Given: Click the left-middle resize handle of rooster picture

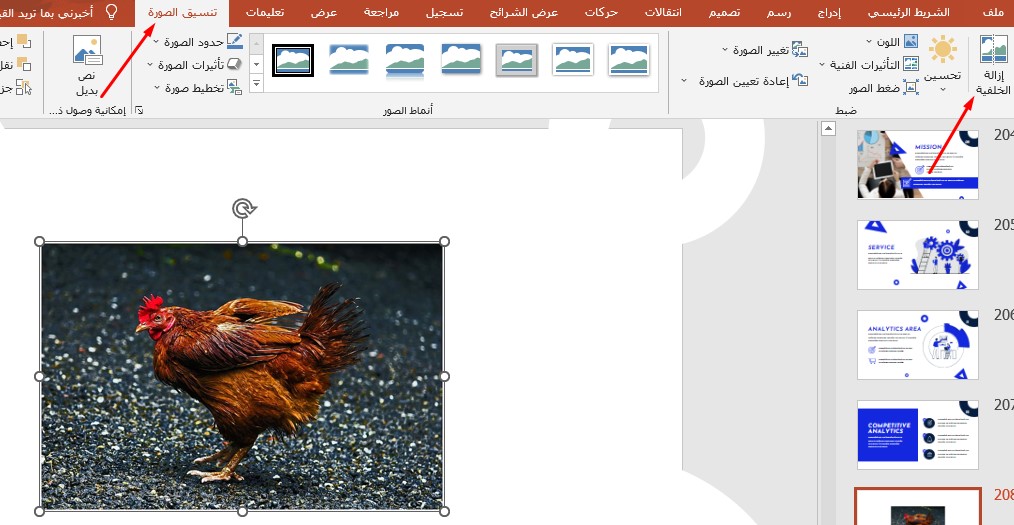Looking at the screenshot, I should tap(39, 376).
